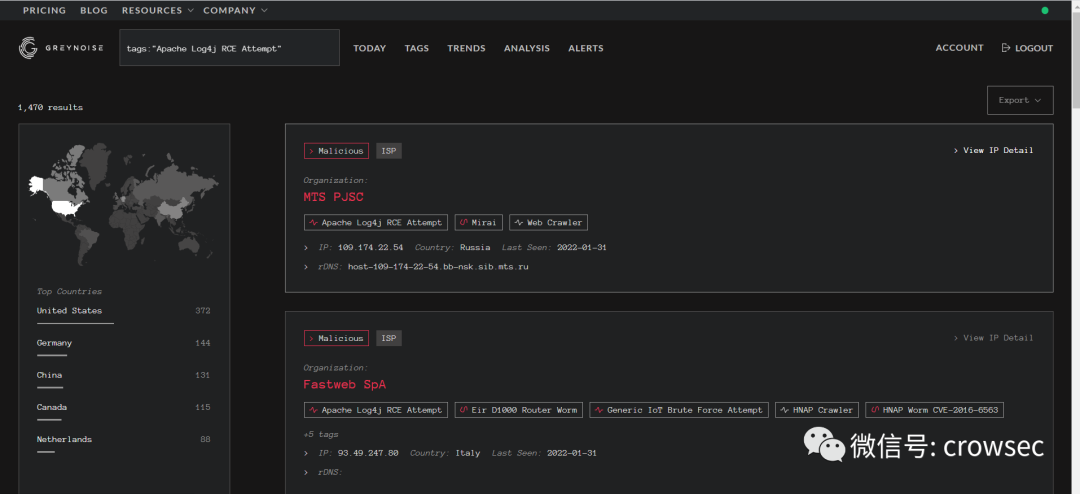1080x494 pixels.
Task: Expand the COMPANY dropdown menu
Action: click(236, 10)
